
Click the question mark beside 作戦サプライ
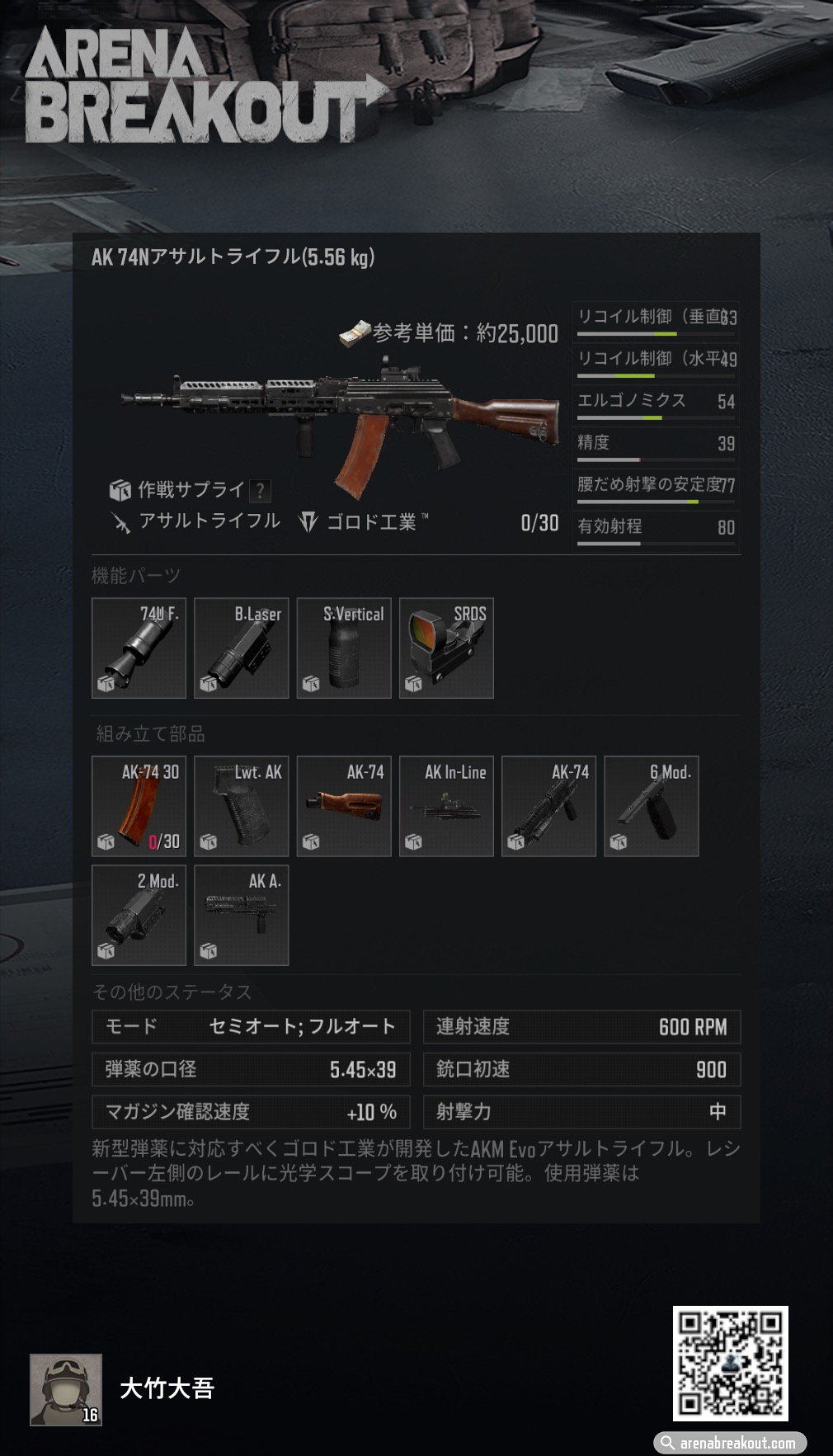click(x=260, y=491)
